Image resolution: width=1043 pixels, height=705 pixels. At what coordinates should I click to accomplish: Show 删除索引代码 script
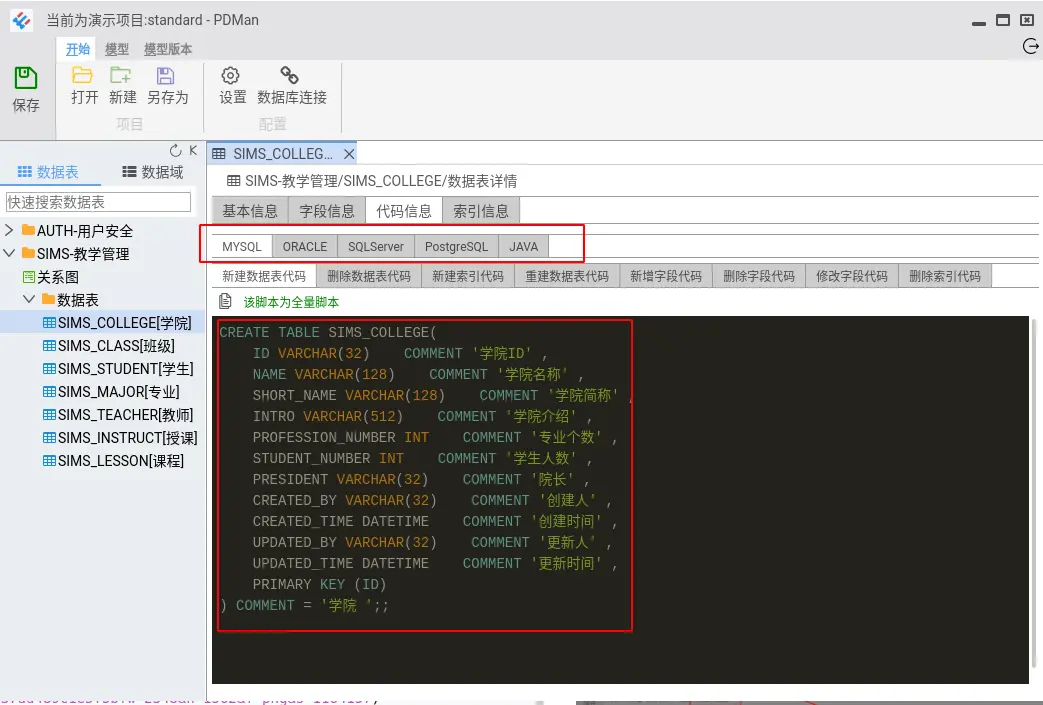point(945,276)
